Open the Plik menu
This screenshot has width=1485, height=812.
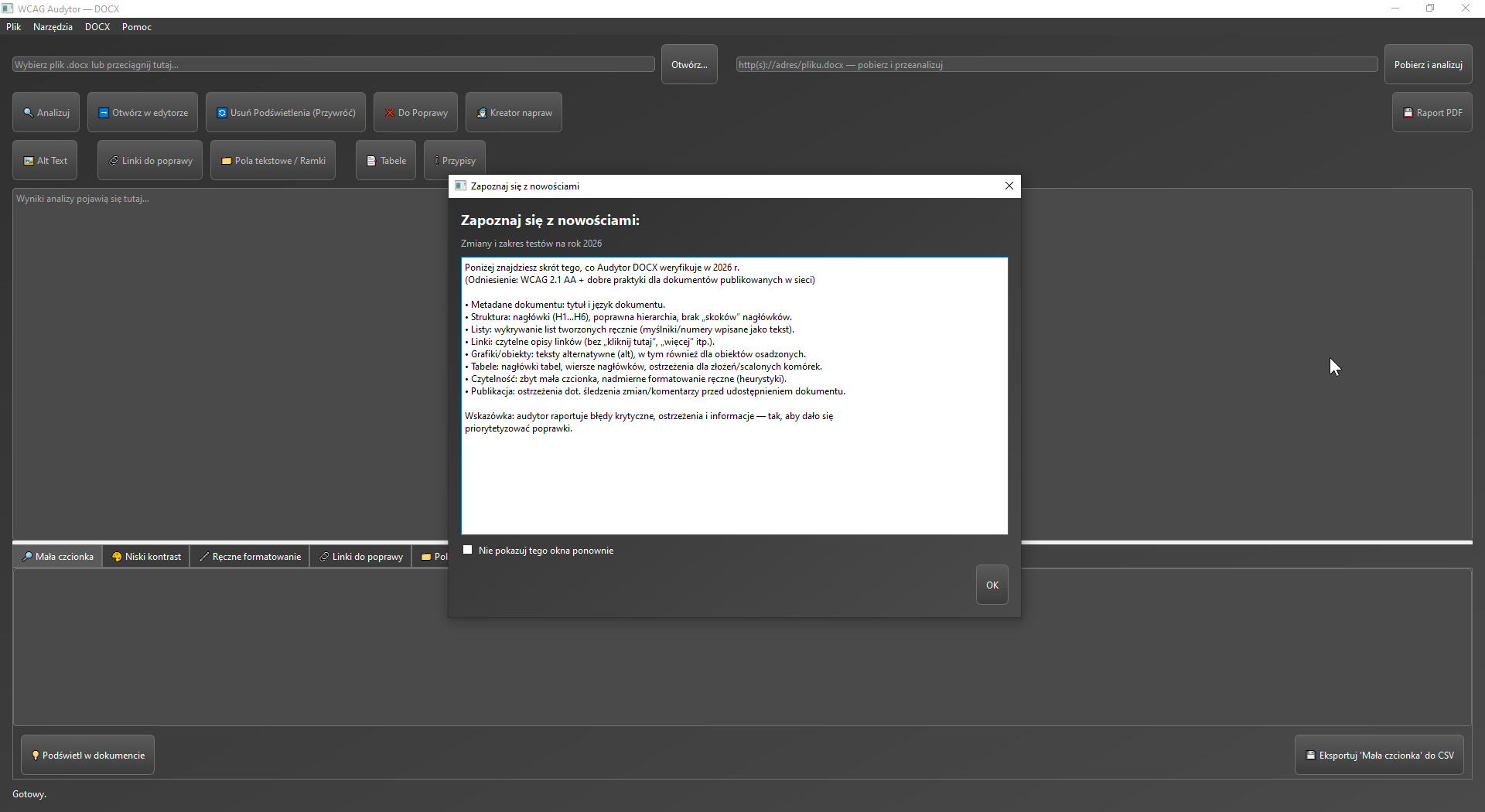13,26
